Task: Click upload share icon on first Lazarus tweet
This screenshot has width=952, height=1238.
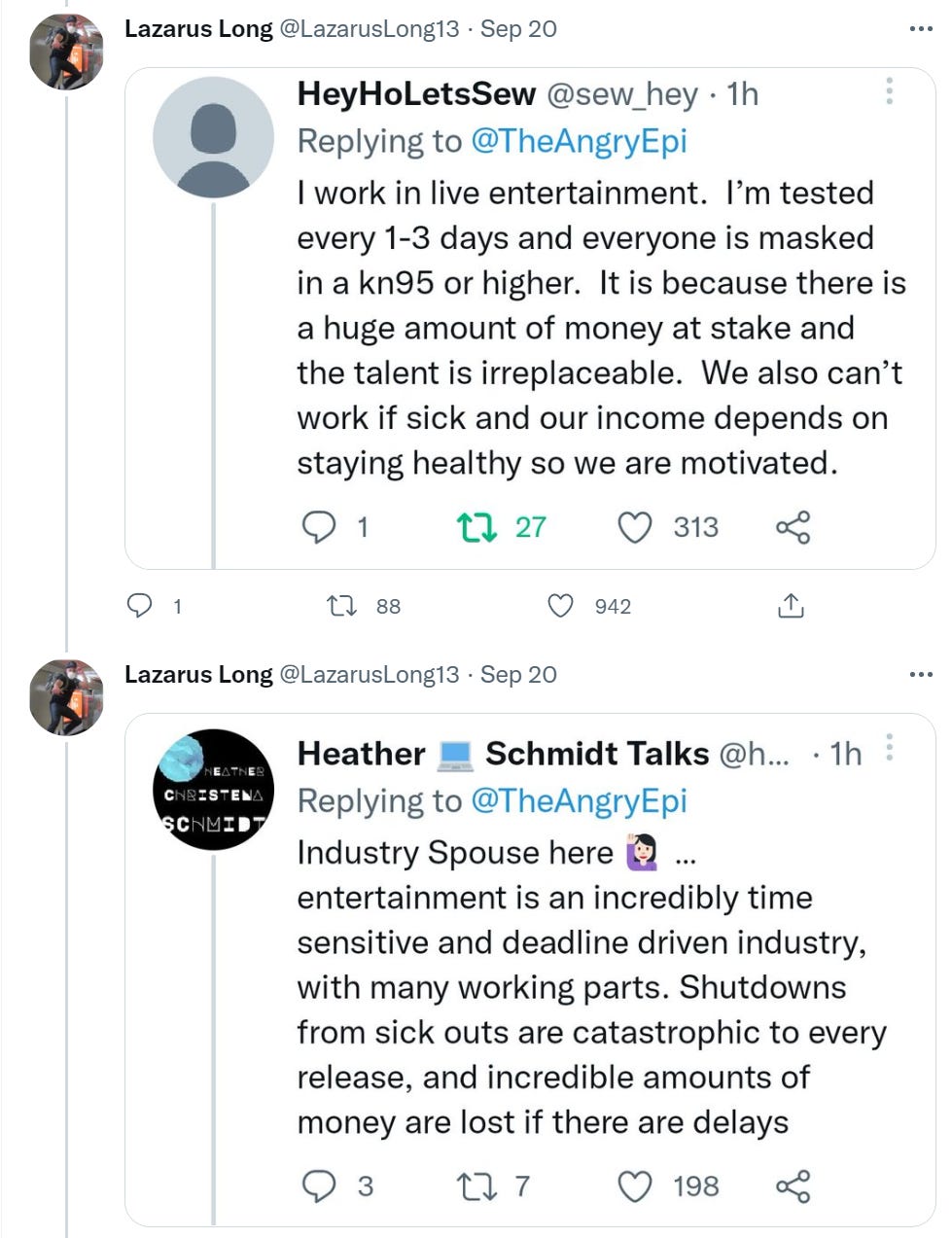Action: point(791,606)
